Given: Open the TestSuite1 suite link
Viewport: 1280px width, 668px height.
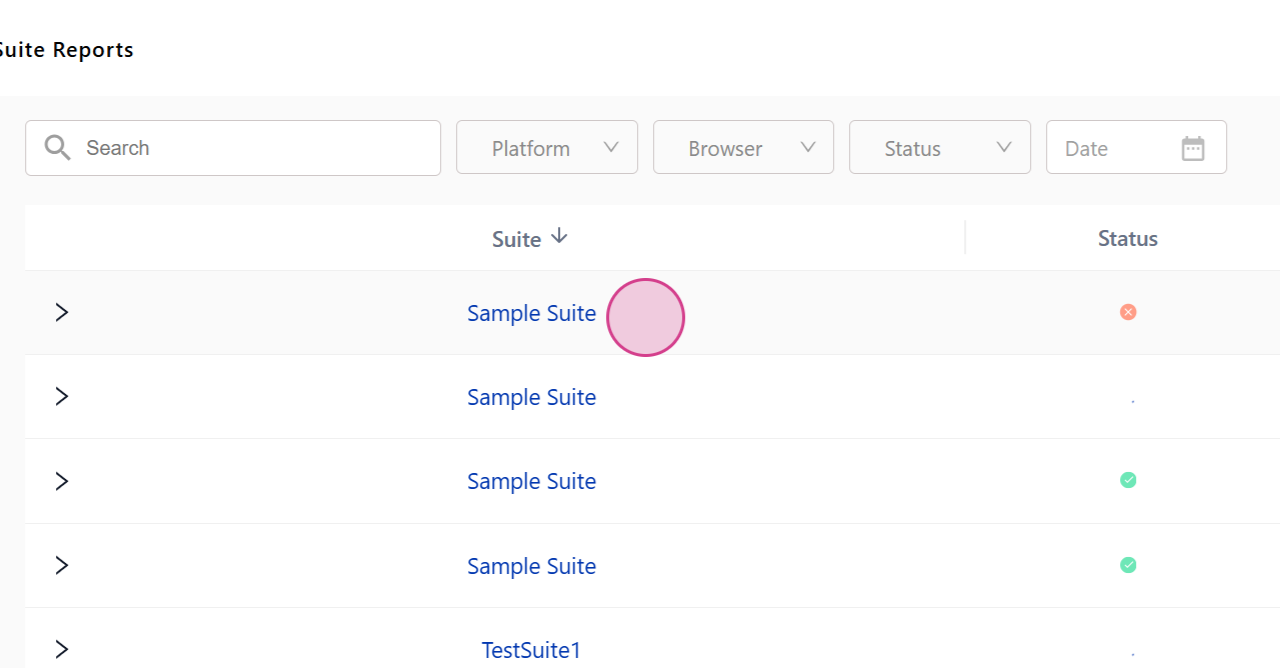Looking at the screenshot, I should click(x=532, y=650).
